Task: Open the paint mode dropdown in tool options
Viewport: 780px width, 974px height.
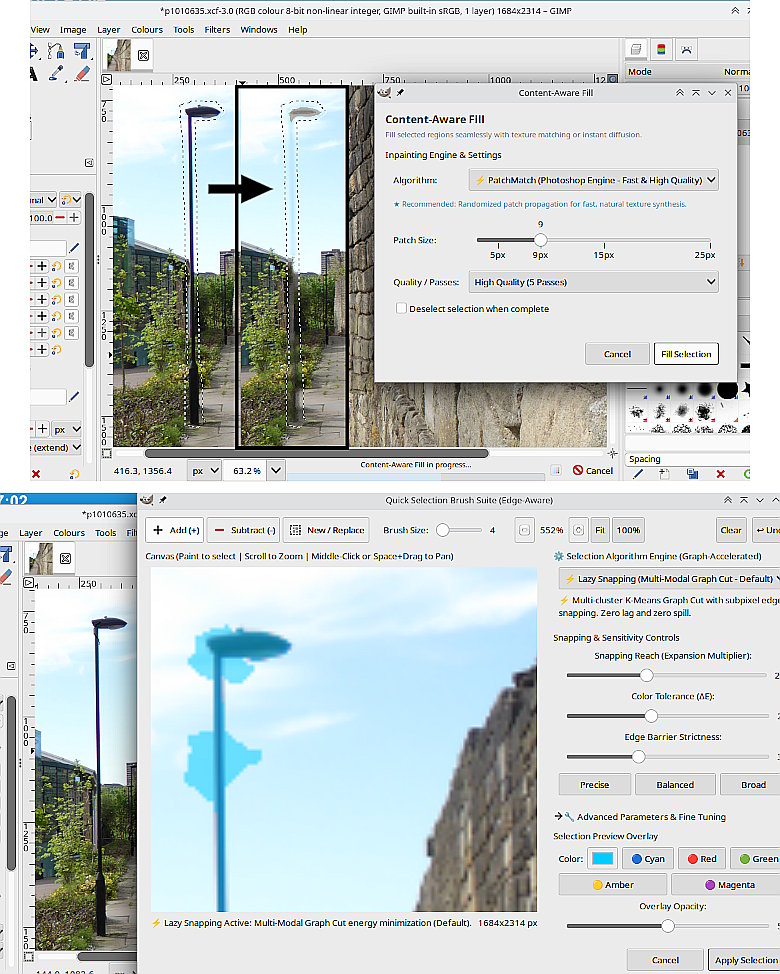Action: (43, 200)
